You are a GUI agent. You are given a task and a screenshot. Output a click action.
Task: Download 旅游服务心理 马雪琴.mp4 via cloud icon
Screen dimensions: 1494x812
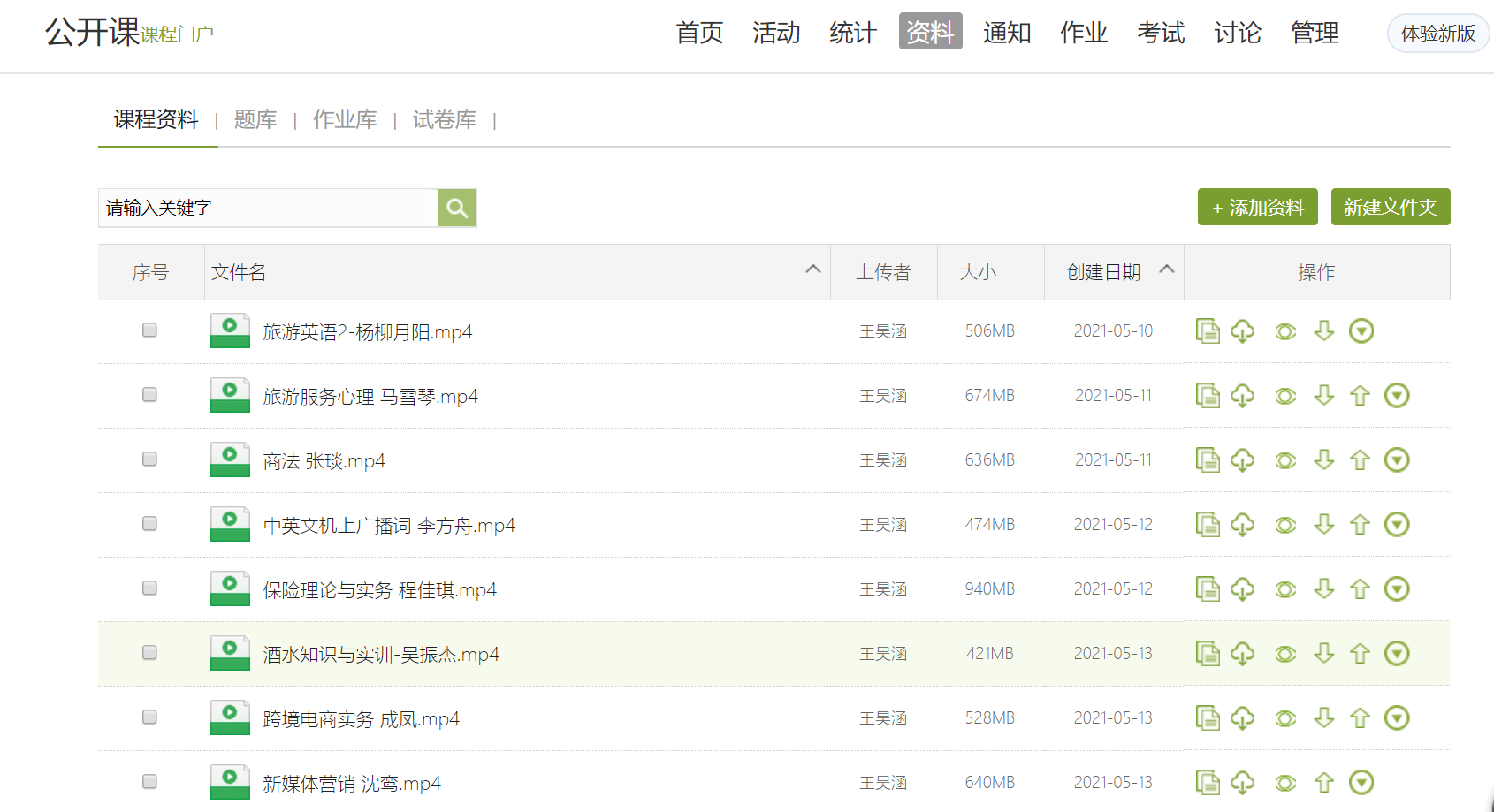(1242, 396)
